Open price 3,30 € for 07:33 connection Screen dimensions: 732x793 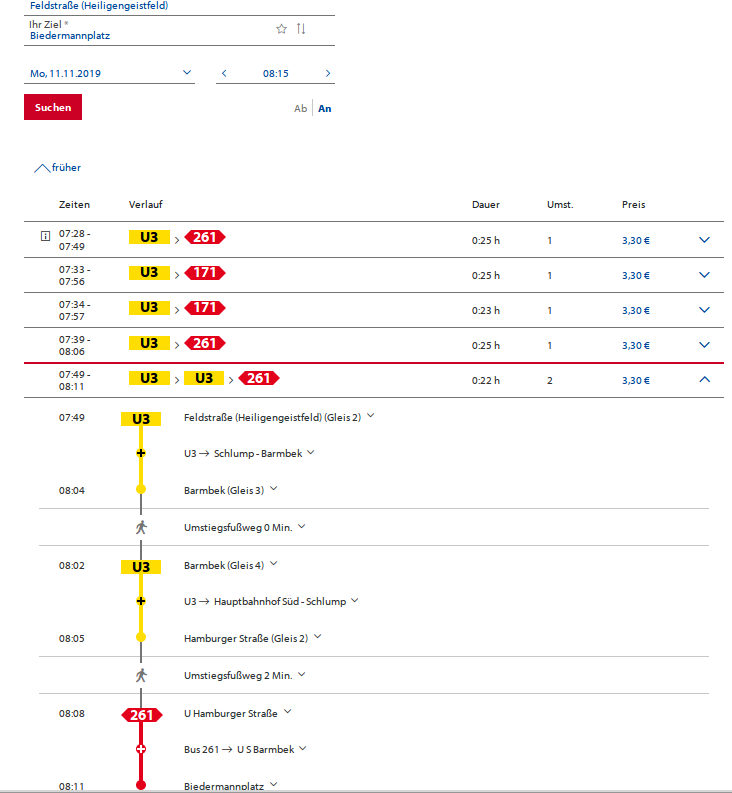(x=636, y=276)
